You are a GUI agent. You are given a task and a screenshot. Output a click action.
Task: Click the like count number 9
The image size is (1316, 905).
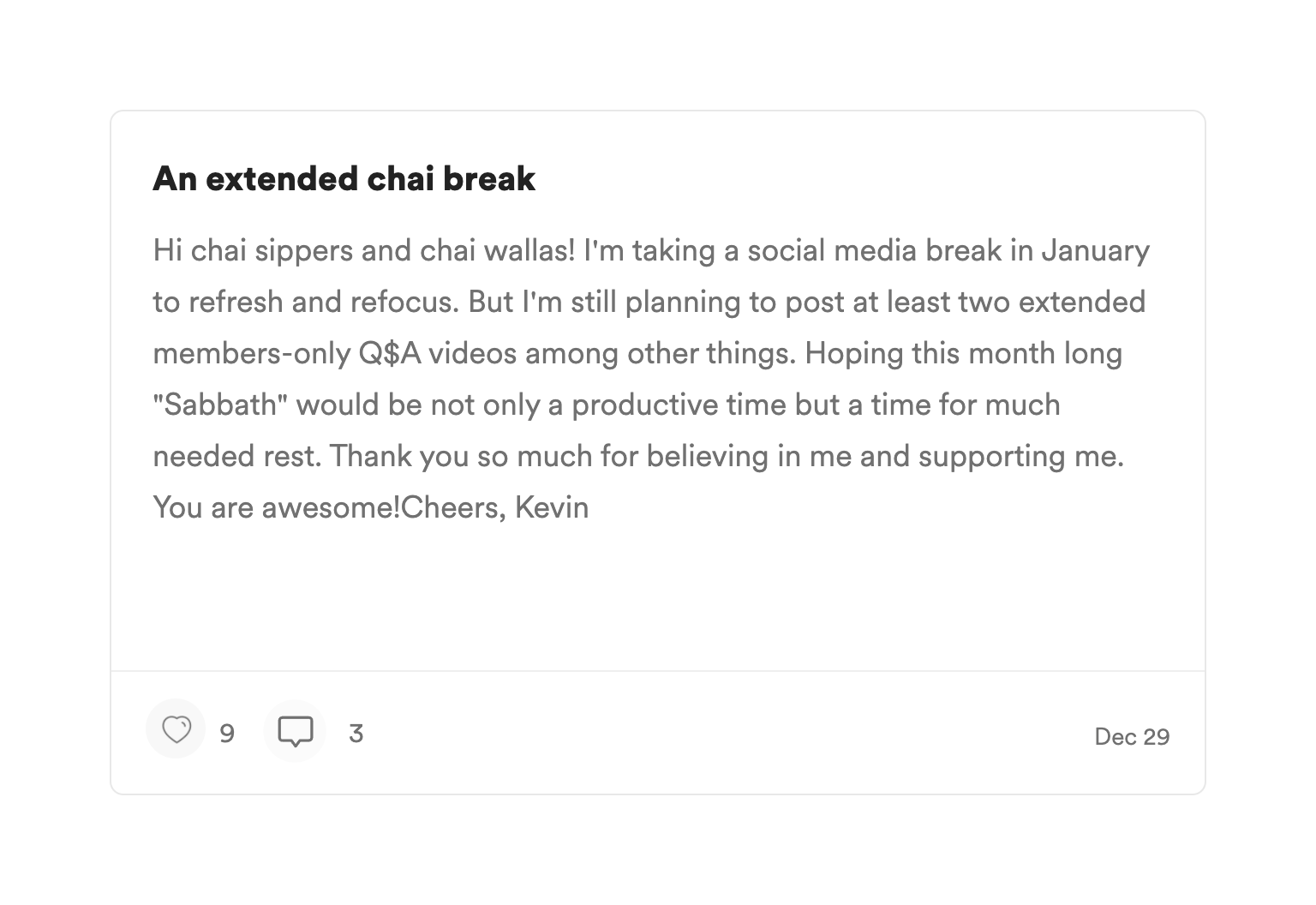pyautogui.click(x=227, y=734)
